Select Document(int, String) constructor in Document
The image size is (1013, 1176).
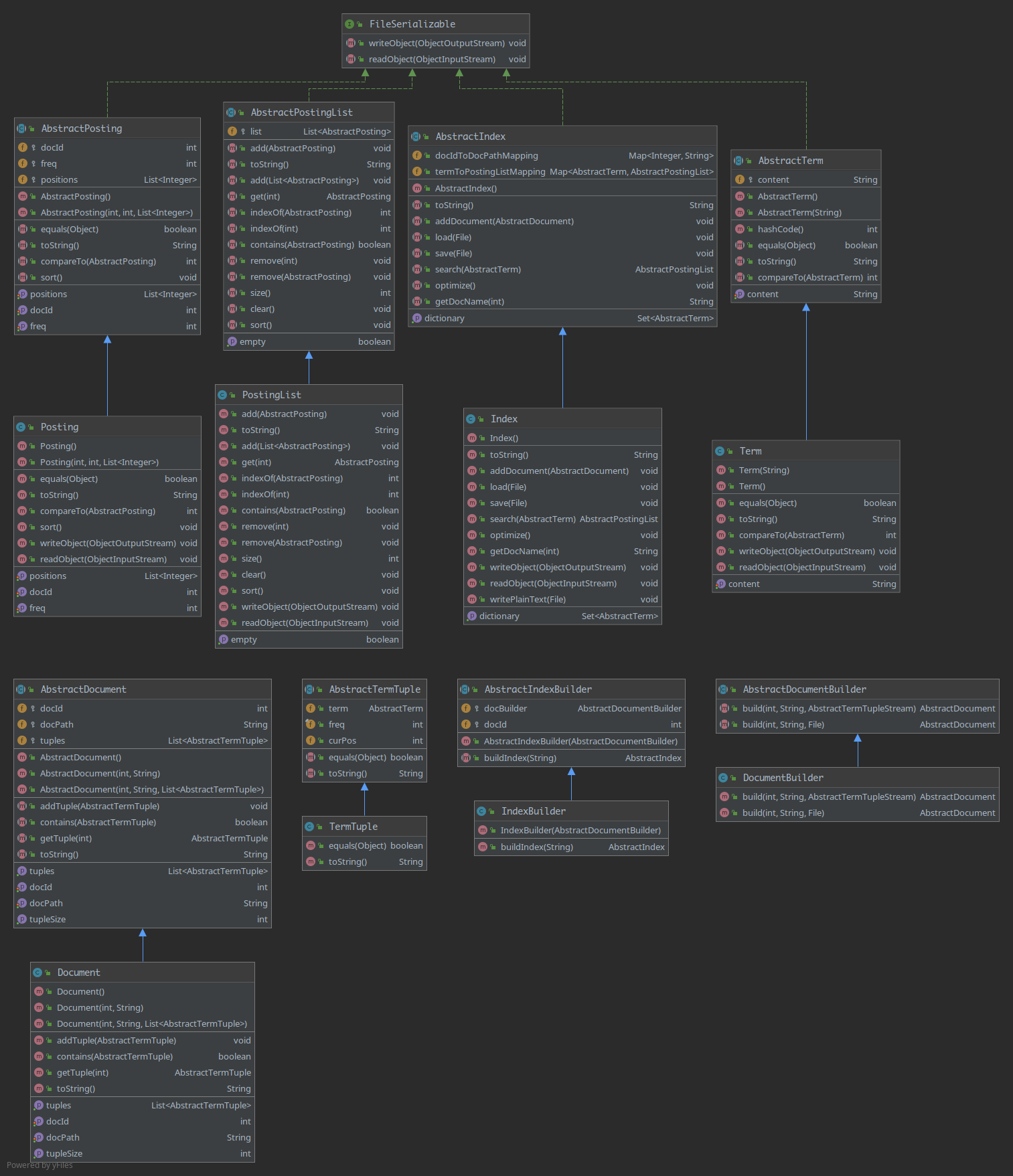pos(143,1008)
